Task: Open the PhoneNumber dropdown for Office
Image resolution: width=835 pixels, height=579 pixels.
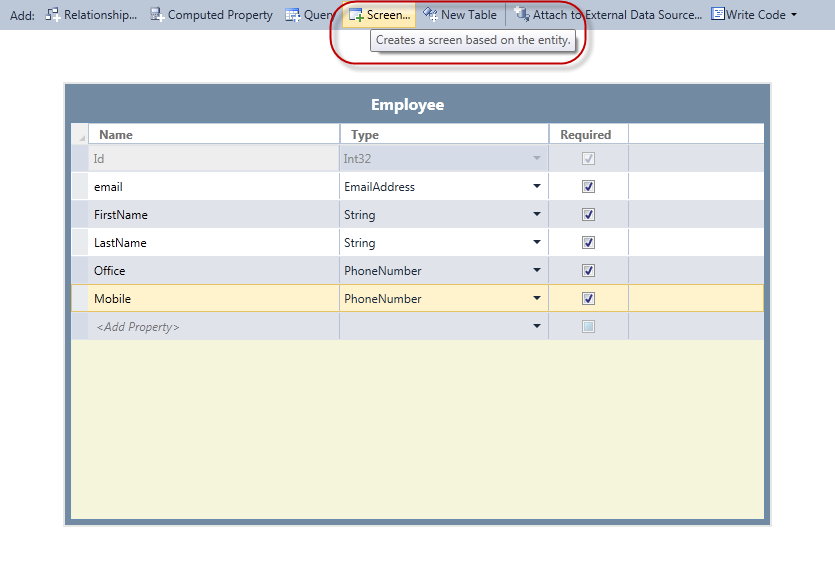Action: [x=537, y=270]
